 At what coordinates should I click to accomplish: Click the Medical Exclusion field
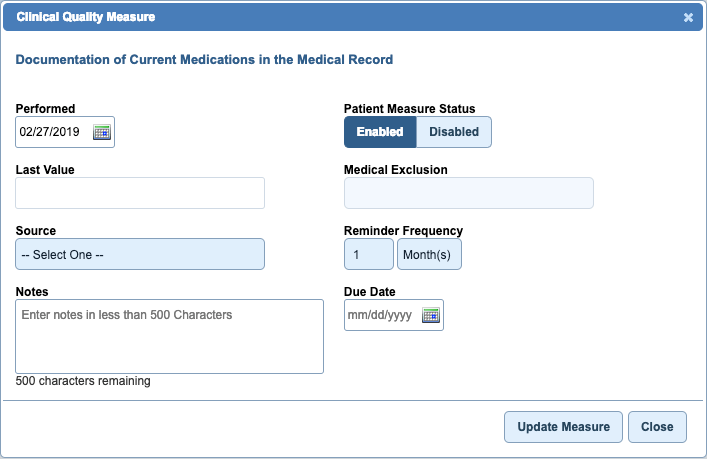[x=468, y=193]
